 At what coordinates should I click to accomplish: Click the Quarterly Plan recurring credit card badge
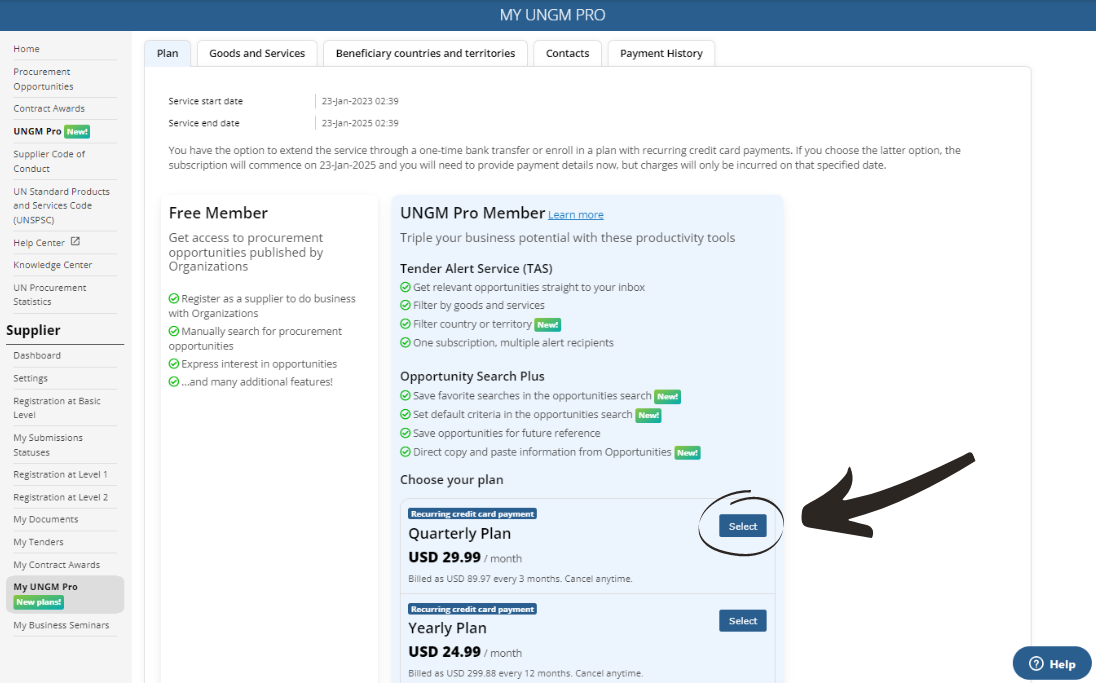pyautogui.click(x=472, y=514)
